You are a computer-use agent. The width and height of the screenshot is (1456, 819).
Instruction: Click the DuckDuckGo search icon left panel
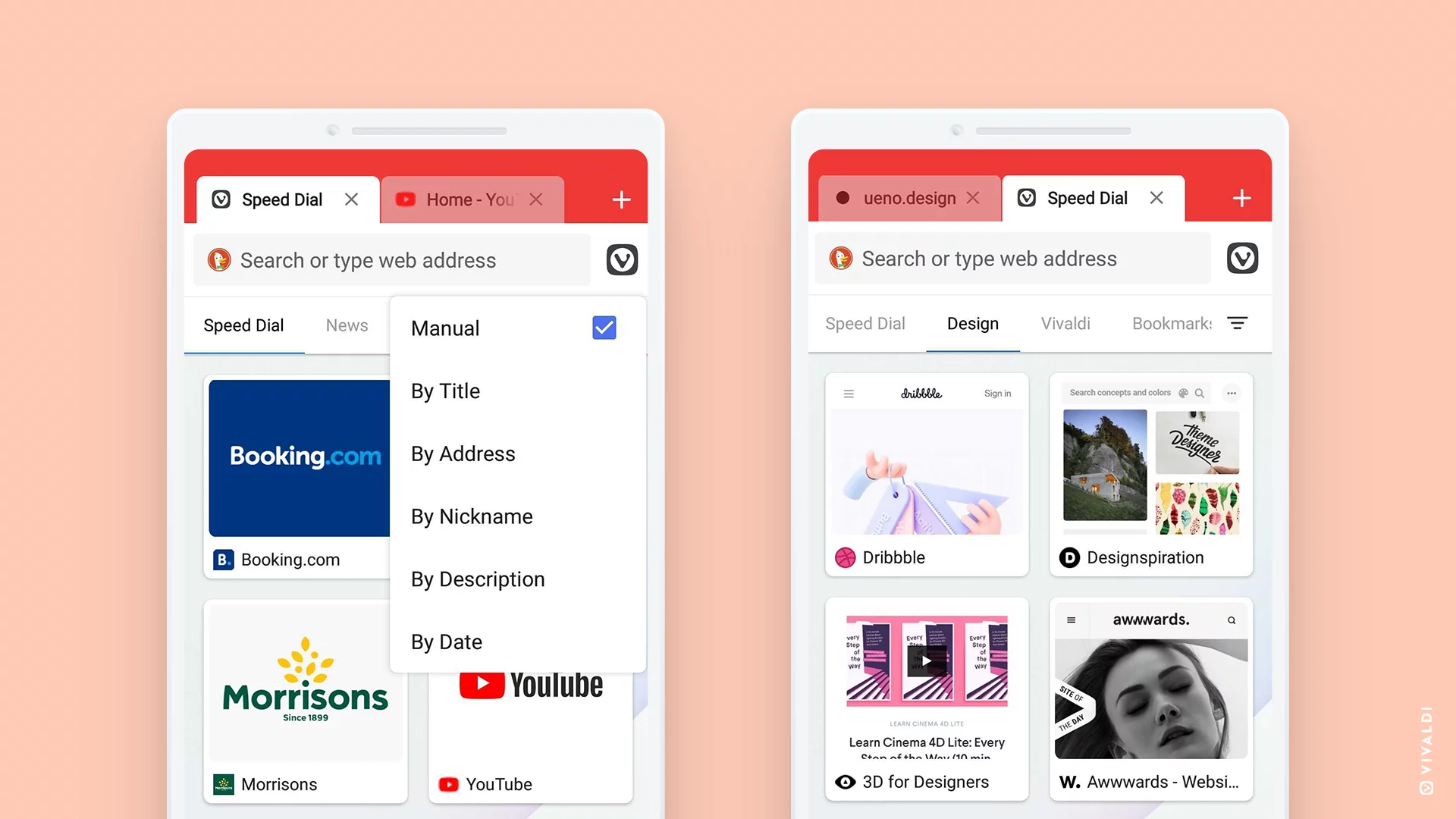221,260
